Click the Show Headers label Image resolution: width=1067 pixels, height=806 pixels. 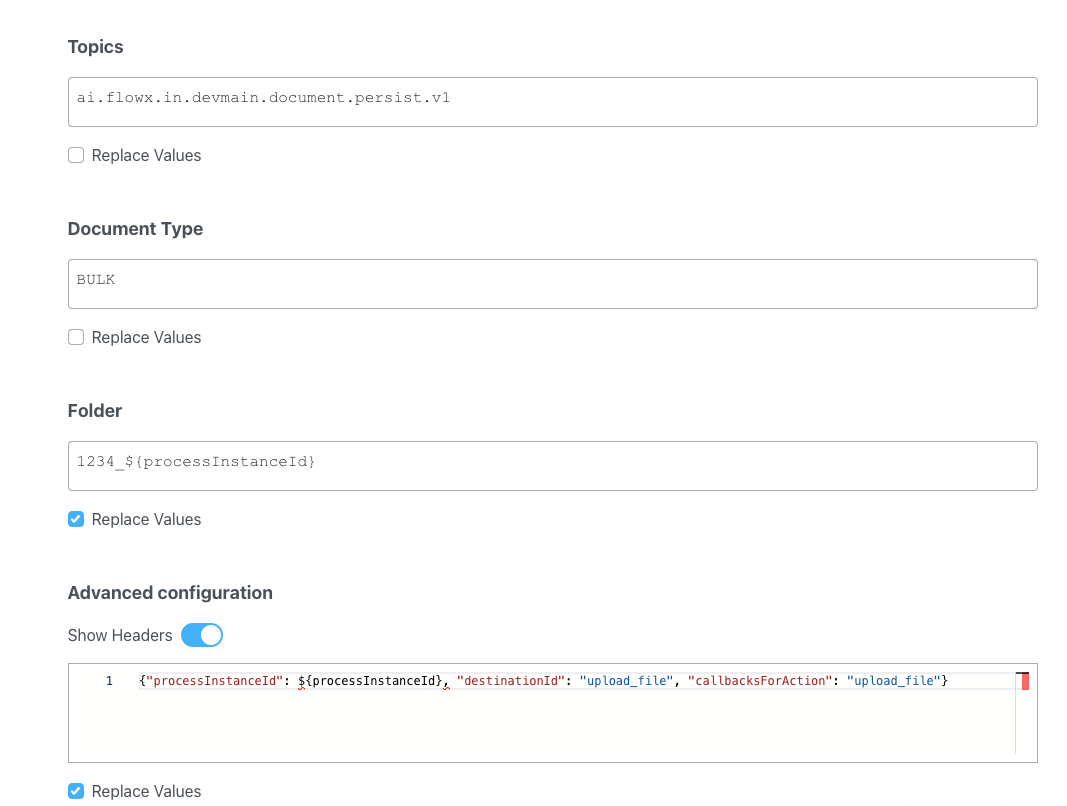[x=120, y=635]
